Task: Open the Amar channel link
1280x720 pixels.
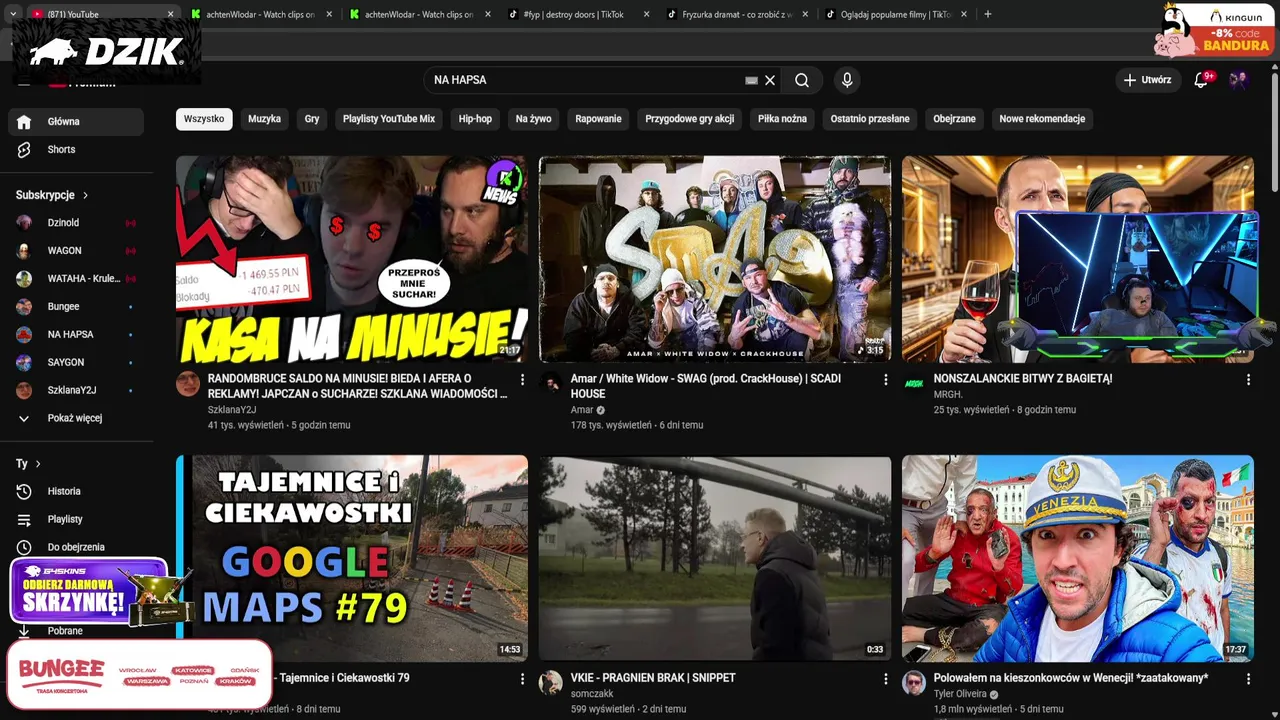Action: coord(582,410)
